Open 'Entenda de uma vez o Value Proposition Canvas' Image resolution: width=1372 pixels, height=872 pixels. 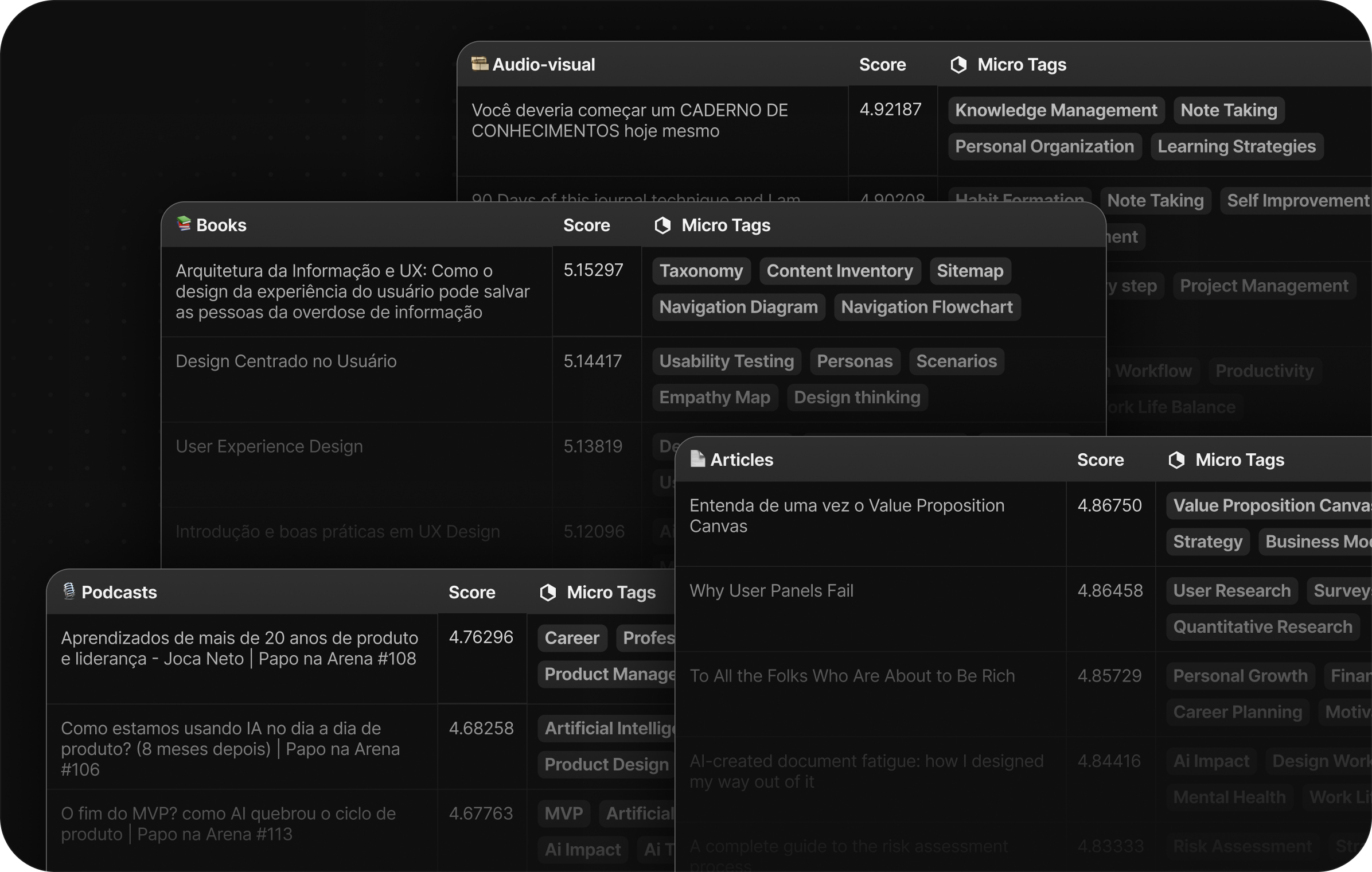(847, 516)
